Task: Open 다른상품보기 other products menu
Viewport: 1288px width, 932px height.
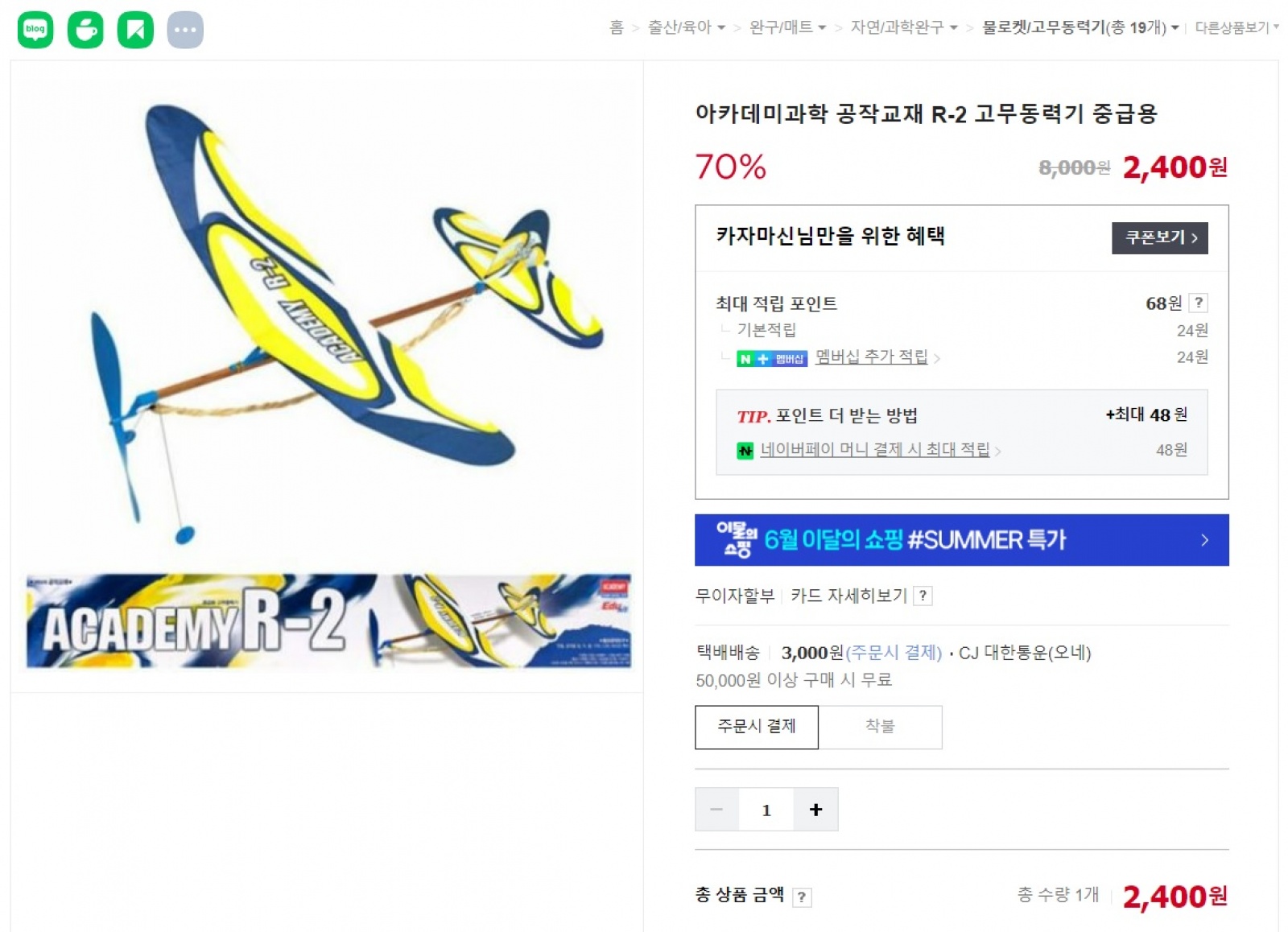Action: point(1236,27)
